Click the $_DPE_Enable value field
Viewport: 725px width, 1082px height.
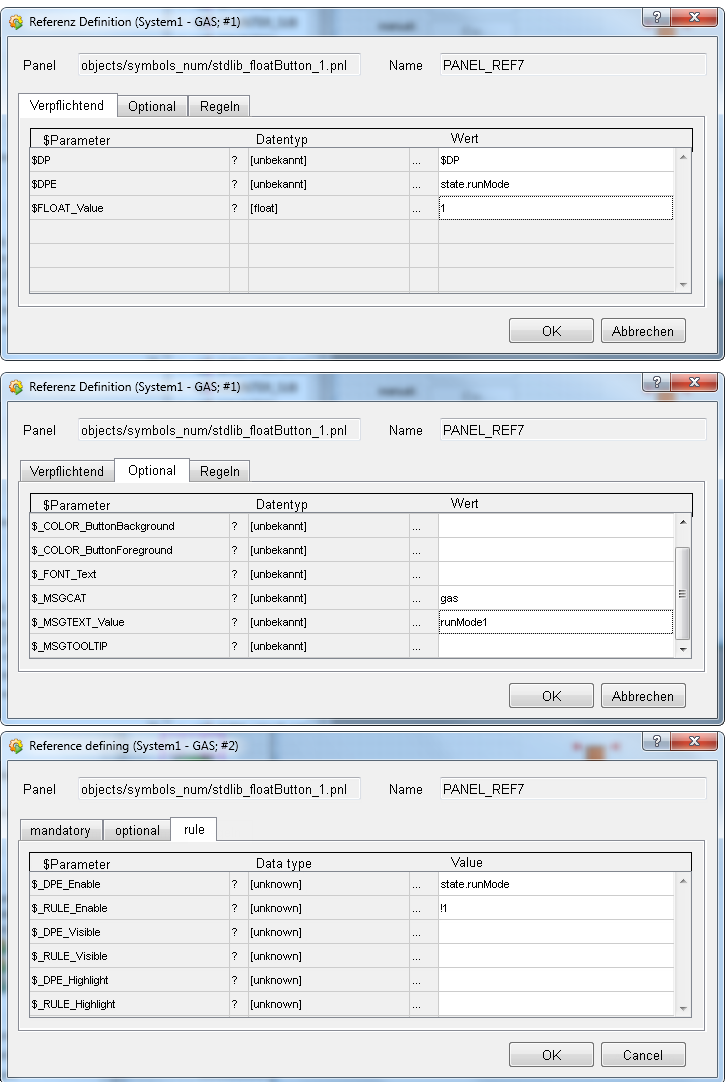click(556, 884)
